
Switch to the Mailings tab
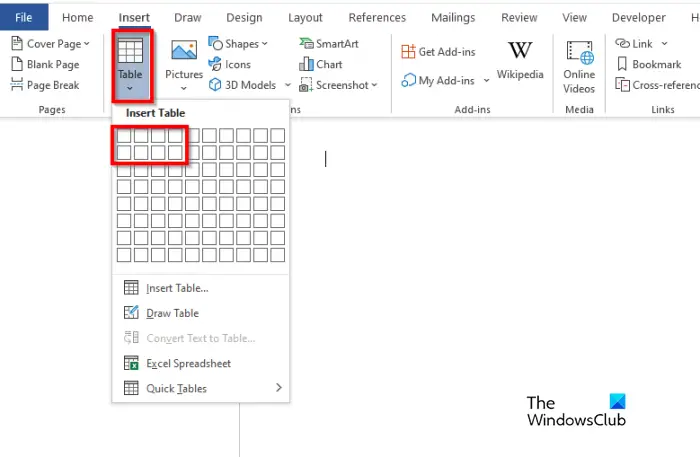pyautogui.click(x=453, y=17)
